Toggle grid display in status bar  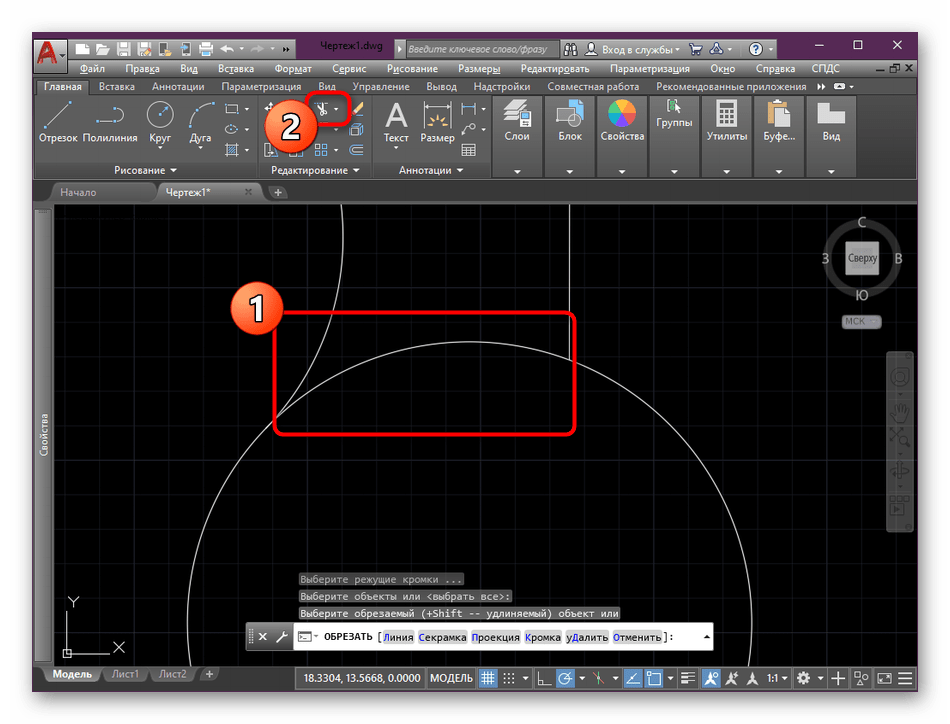pos(488,678)
